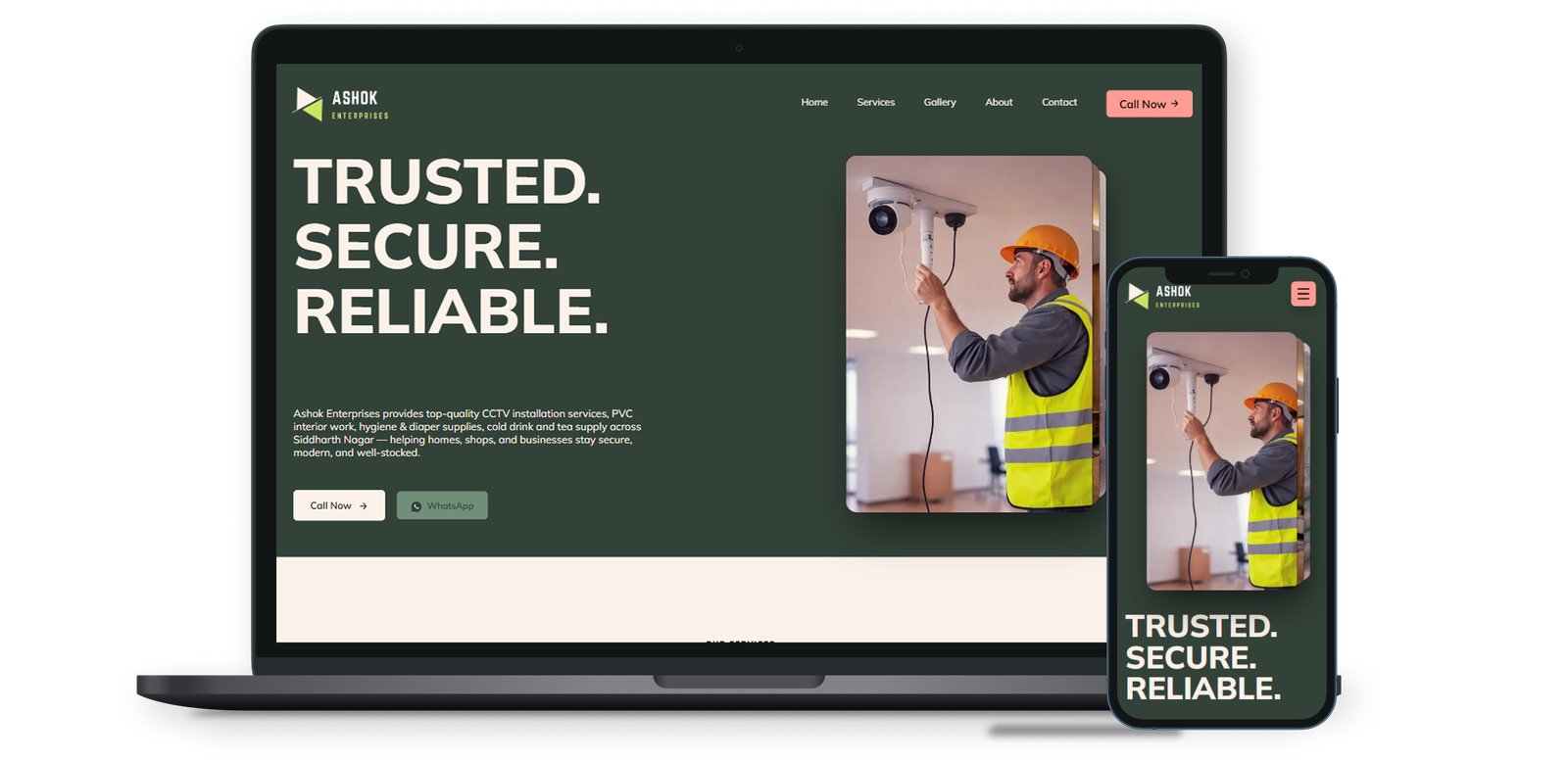
Task: Click the Ashok Enterprises description paragraph
Action: click(466, 433)
